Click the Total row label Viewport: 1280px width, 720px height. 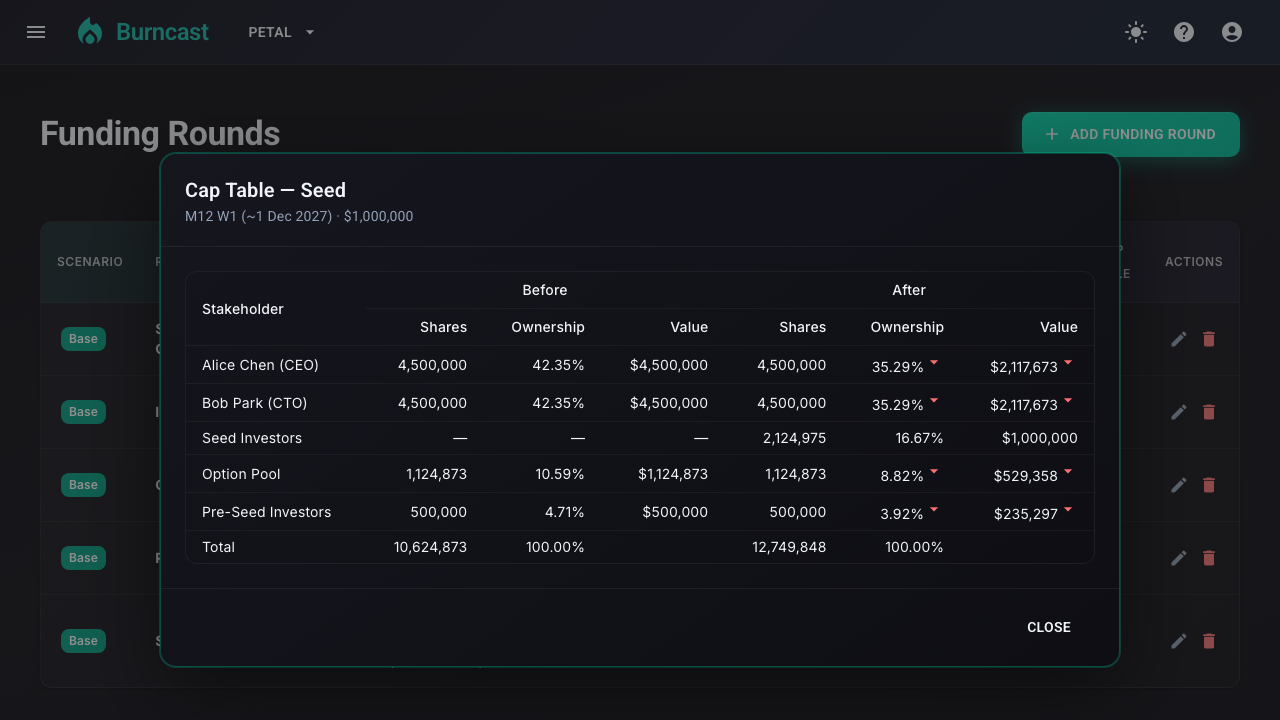218,547
